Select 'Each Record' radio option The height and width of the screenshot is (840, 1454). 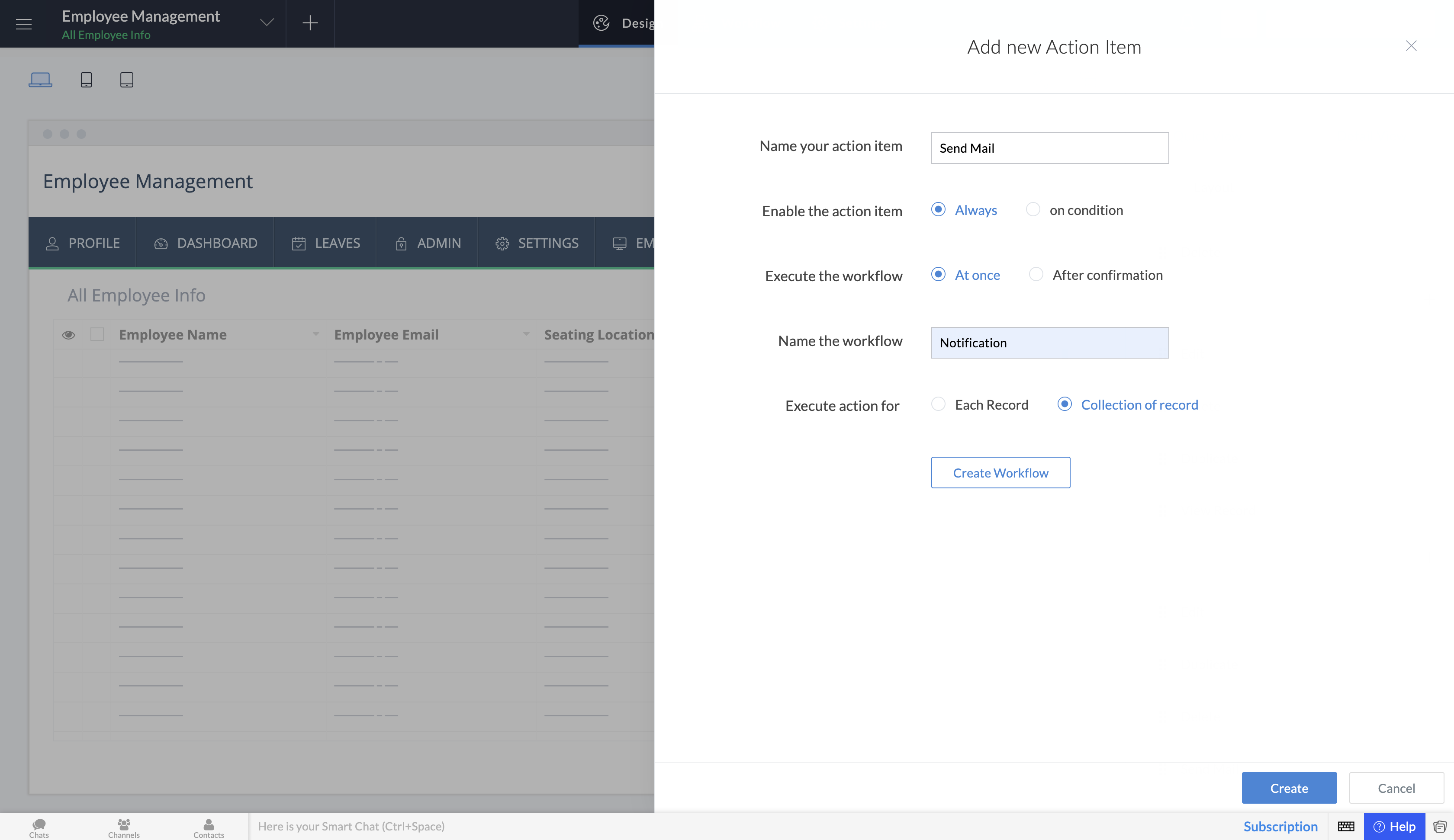click(x=938, y=404)
